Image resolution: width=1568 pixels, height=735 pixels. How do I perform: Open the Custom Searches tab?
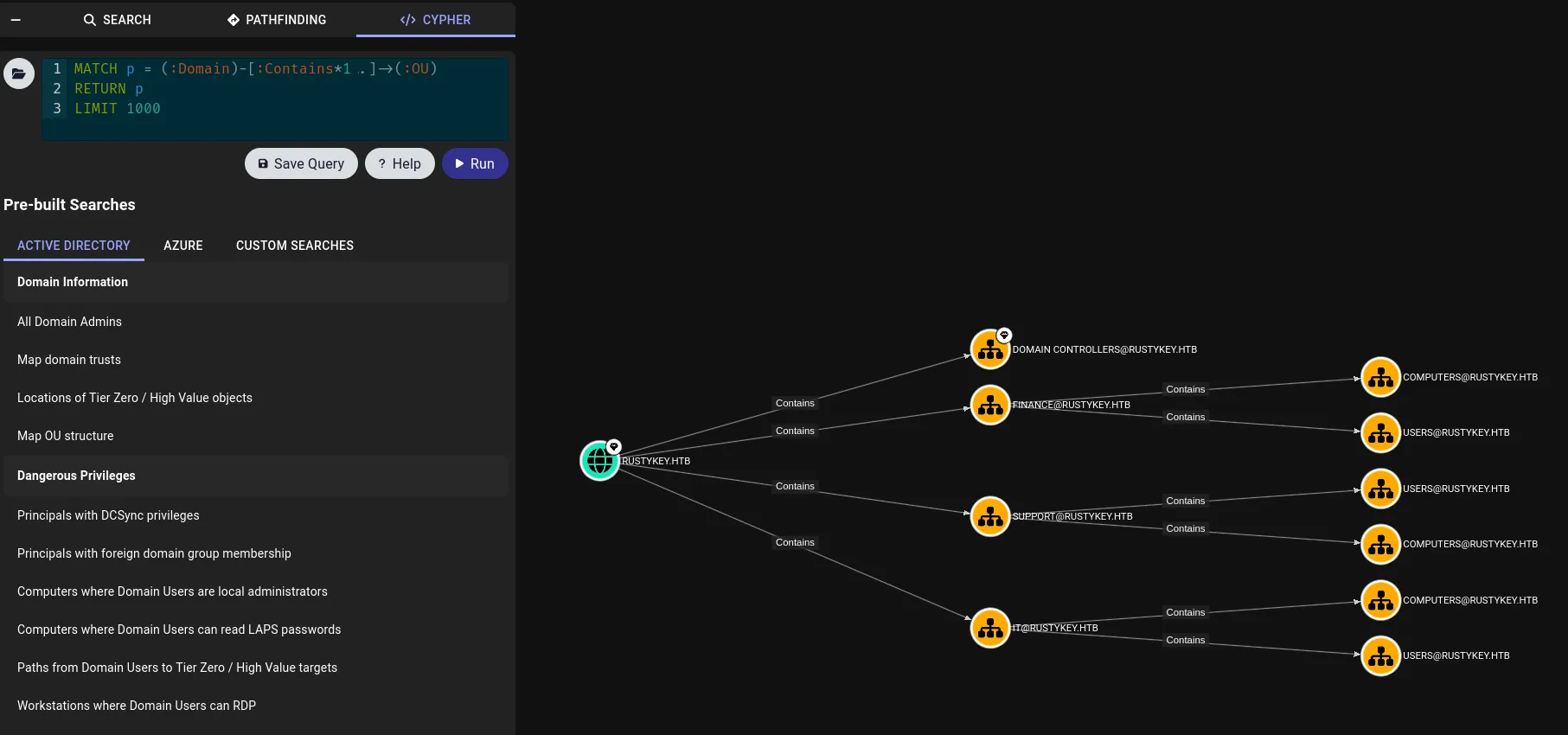(x=294, y=246)
